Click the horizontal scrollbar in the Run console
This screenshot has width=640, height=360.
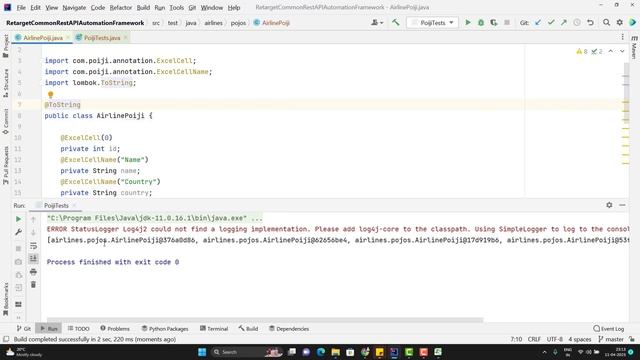265,320
